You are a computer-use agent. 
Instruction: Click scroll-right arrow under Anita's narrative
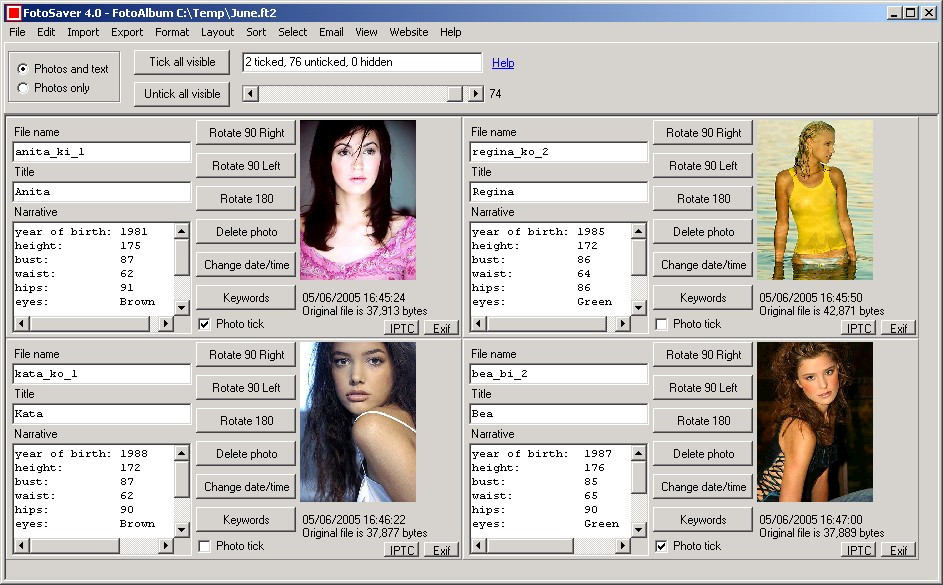pyautogui.click(x=166, y=323)
